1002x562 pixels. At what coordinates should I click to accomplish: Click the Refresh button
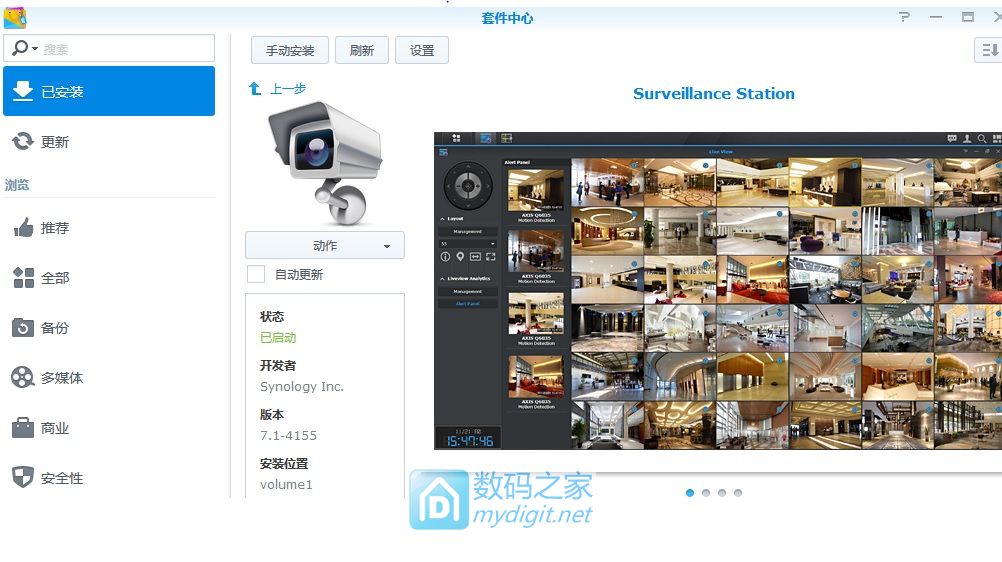pyautogui.click(x=362, y=51)
